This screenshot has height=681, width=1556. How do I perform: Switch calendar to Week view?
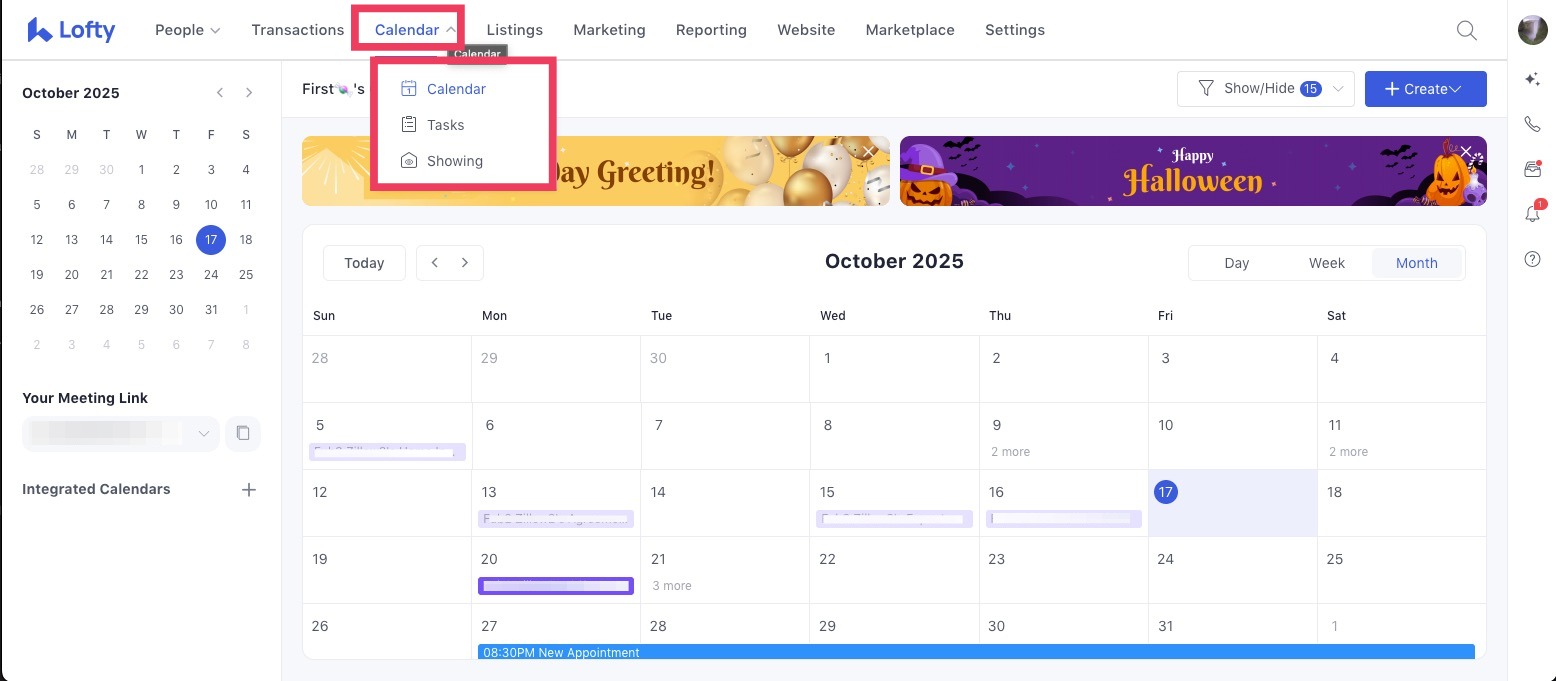coord(1326,262)
